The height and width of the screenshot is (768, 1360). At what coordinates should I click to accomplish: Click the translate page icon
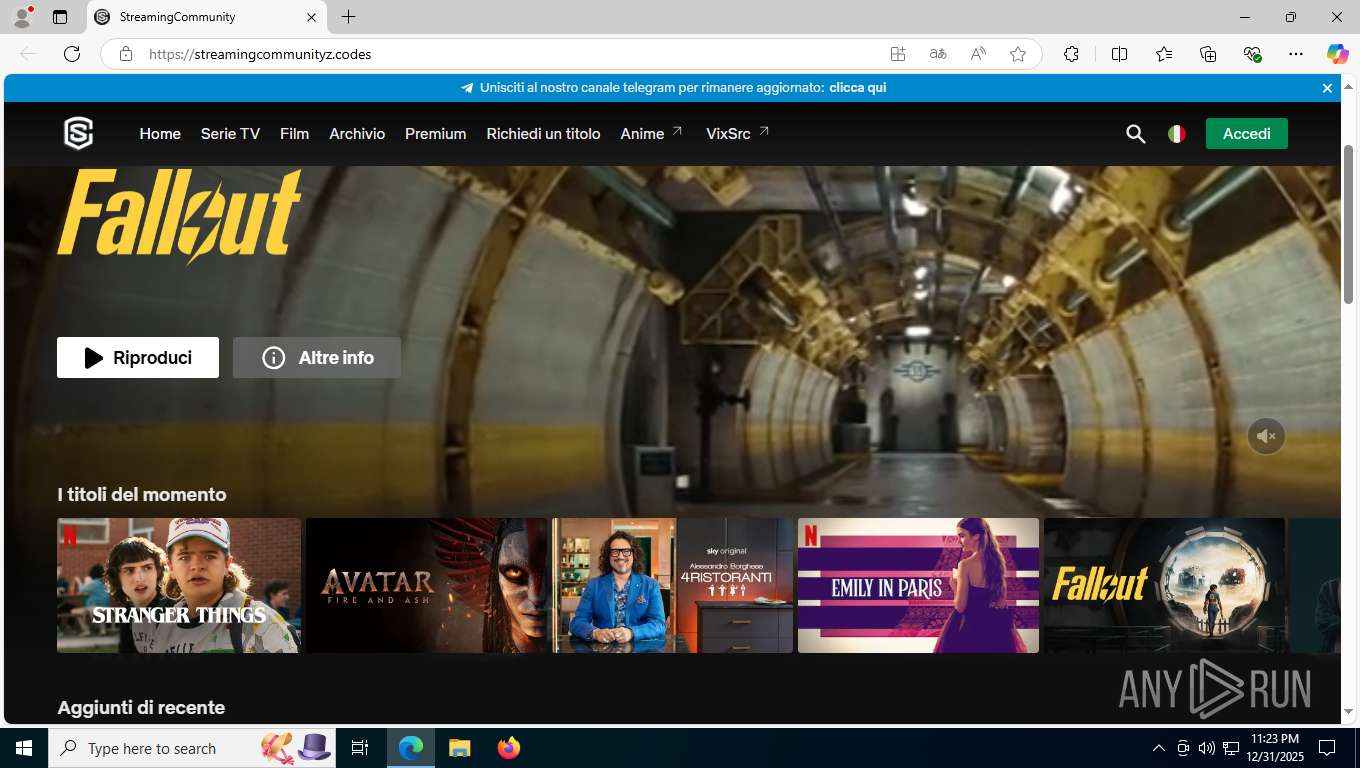[x=938, y=54]
